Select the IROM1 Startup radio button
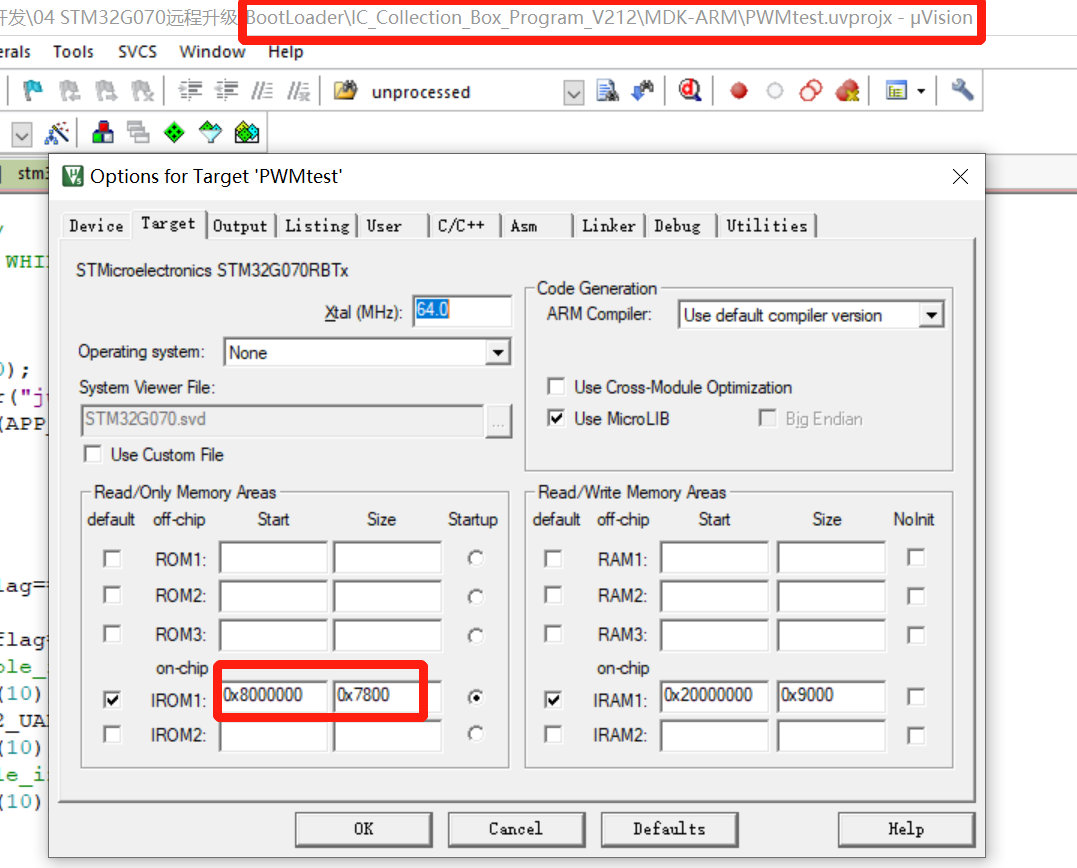 [475, 697]
